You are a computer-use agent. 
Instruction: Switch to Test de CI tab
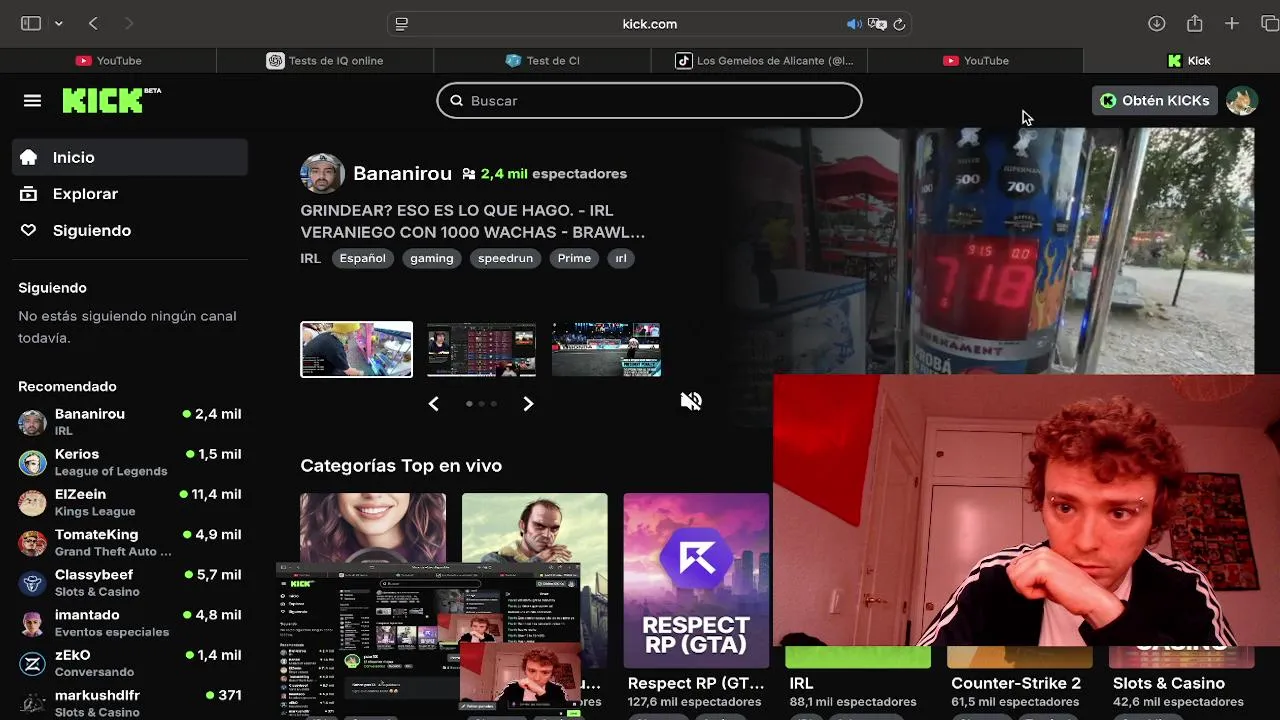[542, 60]
